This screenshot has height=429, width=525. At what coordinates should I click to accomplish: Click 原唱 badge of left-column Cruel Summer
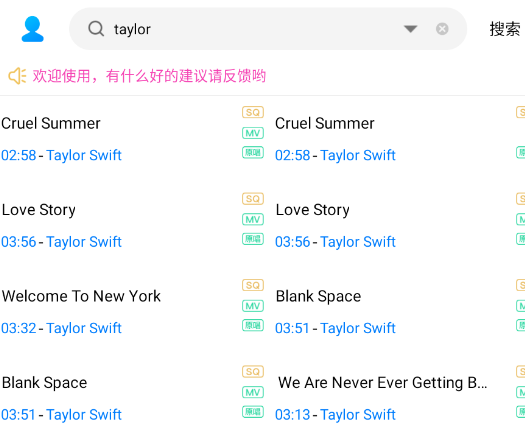coord(253,153)
